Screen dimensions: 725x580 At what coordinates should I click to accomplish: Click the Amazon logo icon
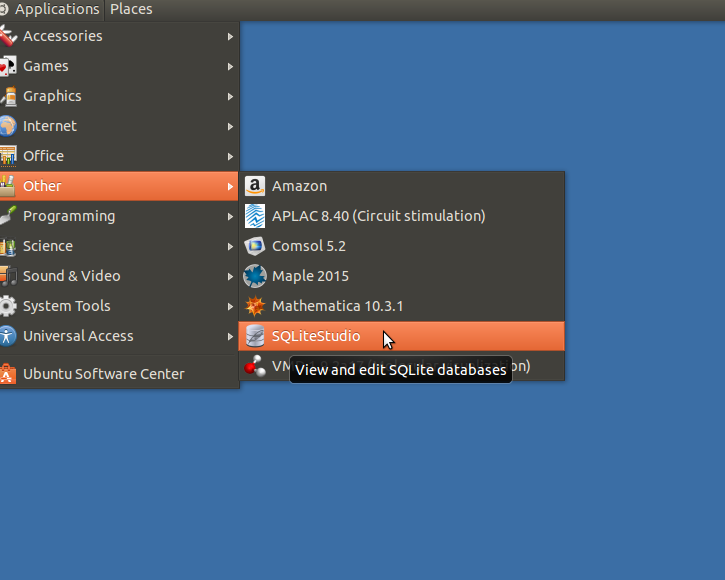point(255,186)
